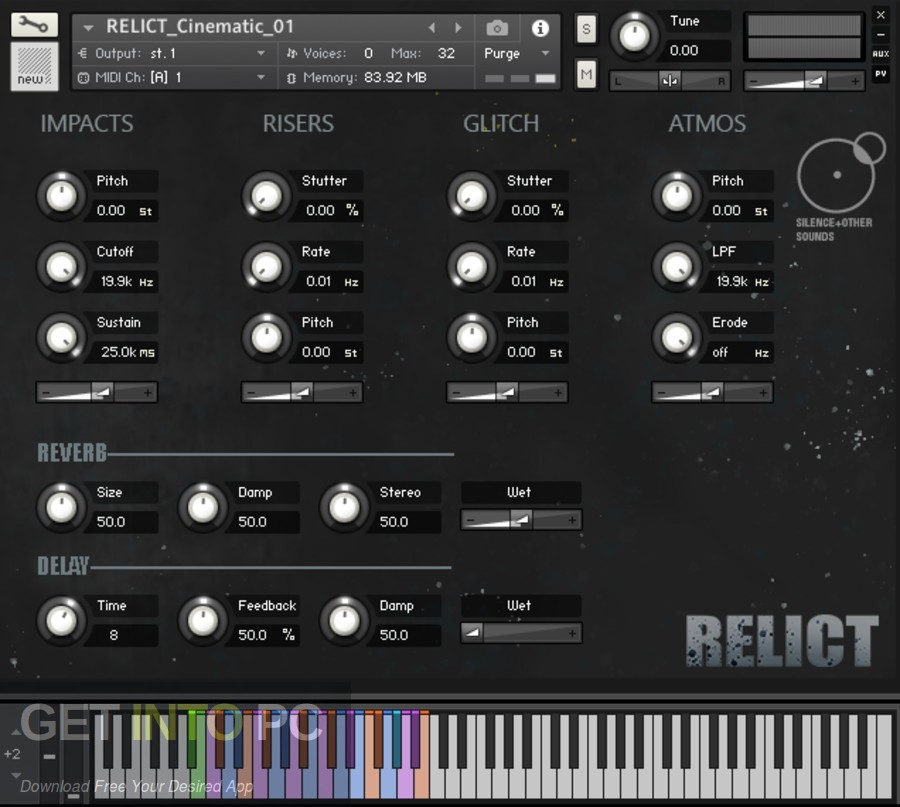
Task: Open instrument edit mode via wrench icon
Action: pos(34,25)
